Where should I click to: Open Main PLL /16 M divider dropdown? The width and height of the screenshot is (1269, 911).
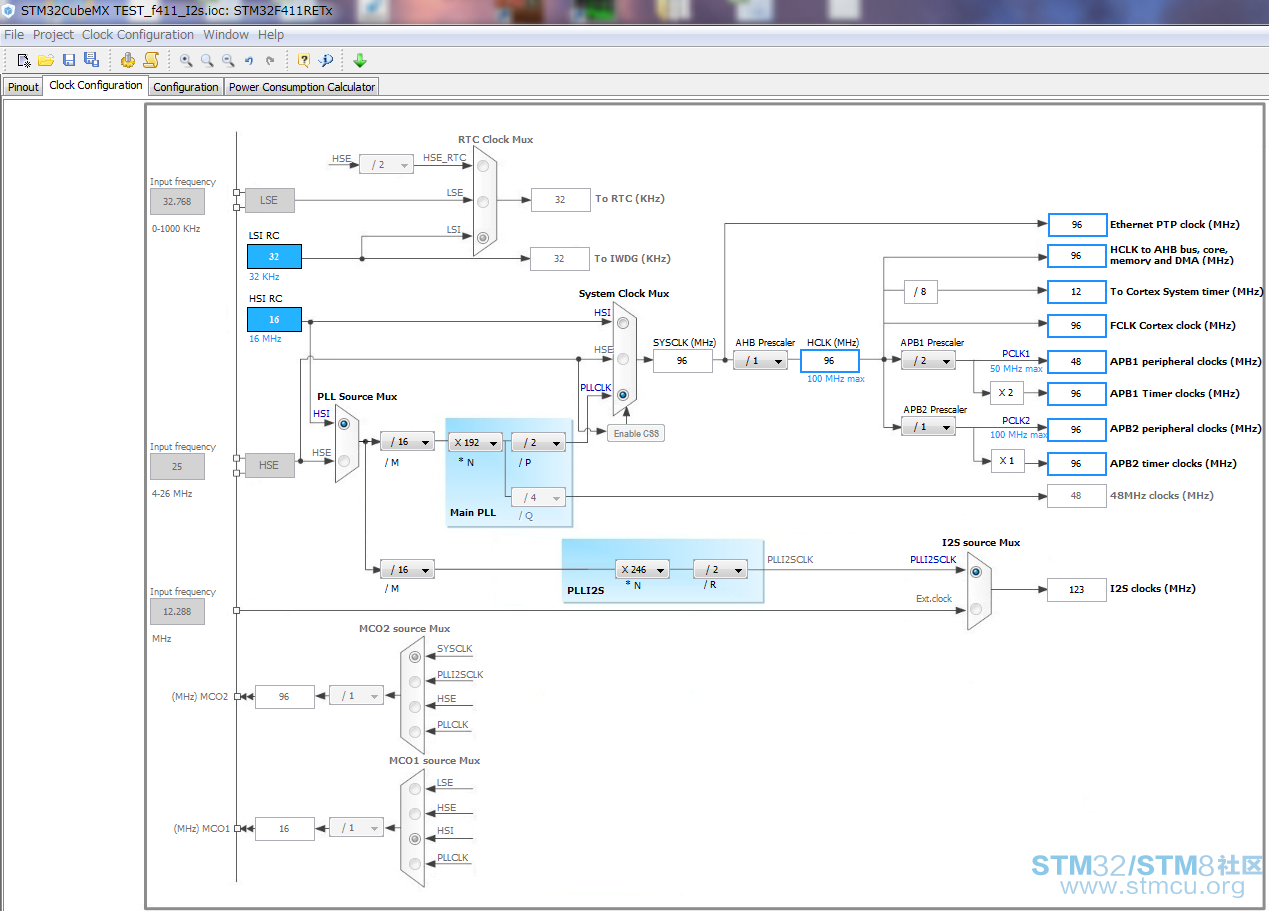tap(407, 442)
